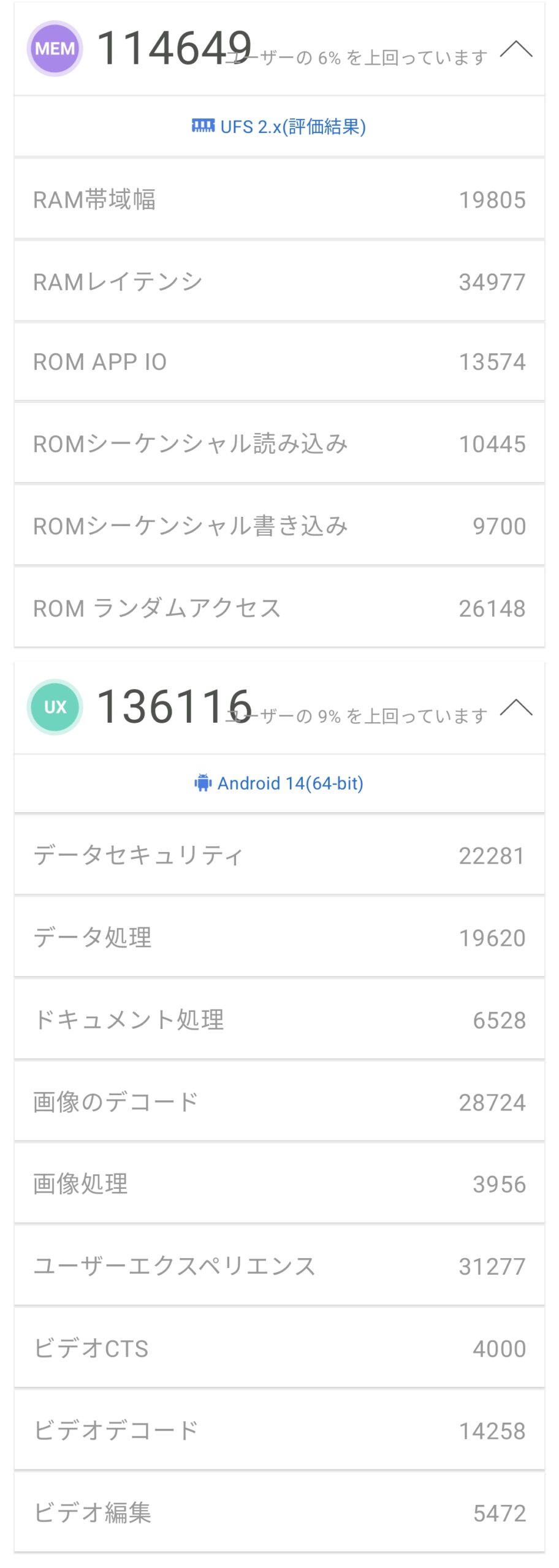Tap the ROMシーケンシャル書き込み row
This screenshot has width=559, height=1568.
(279, 525)
